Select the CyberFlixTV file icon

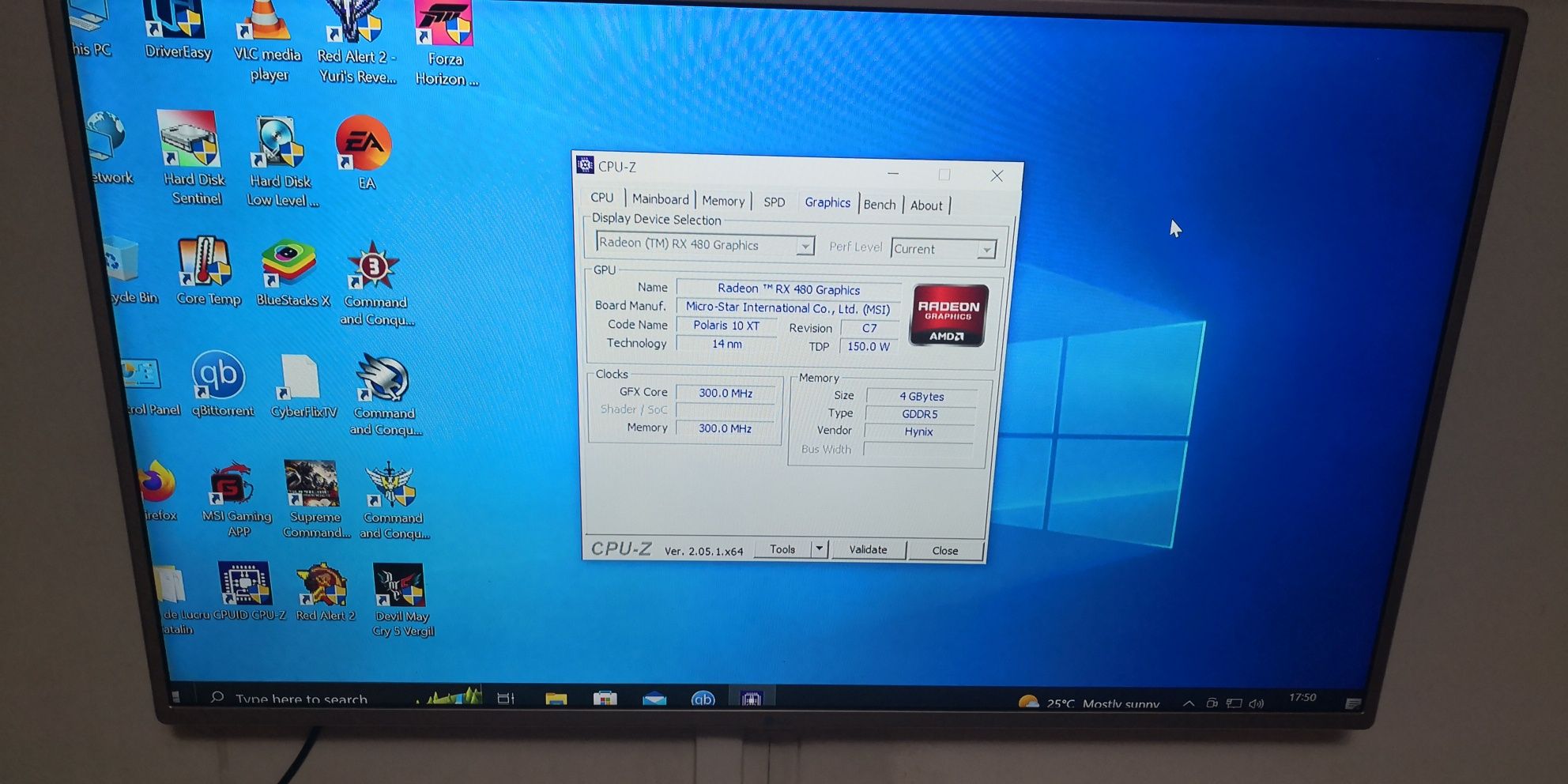pyautogui.click(x=303, y=386)
